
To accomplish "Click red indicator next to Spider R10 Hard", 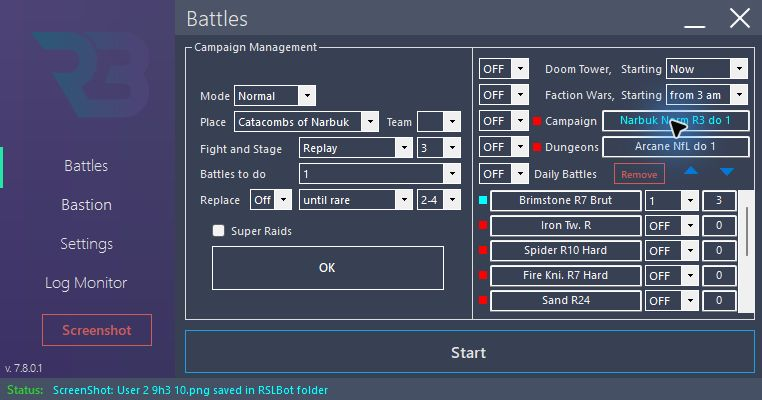I will 483,250.
